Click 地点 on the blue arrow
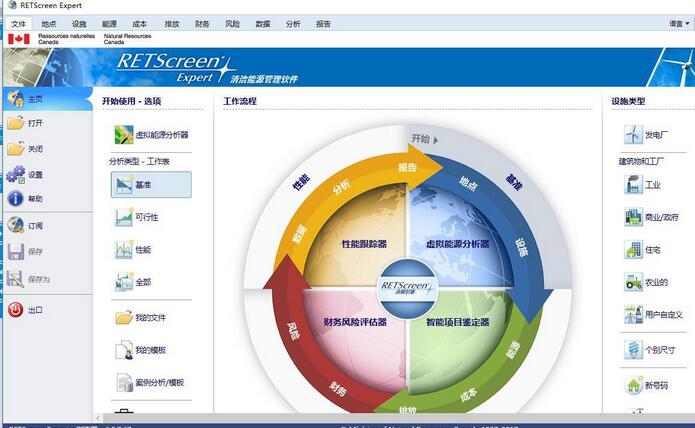The image size is (695, 428). (468, 183)
